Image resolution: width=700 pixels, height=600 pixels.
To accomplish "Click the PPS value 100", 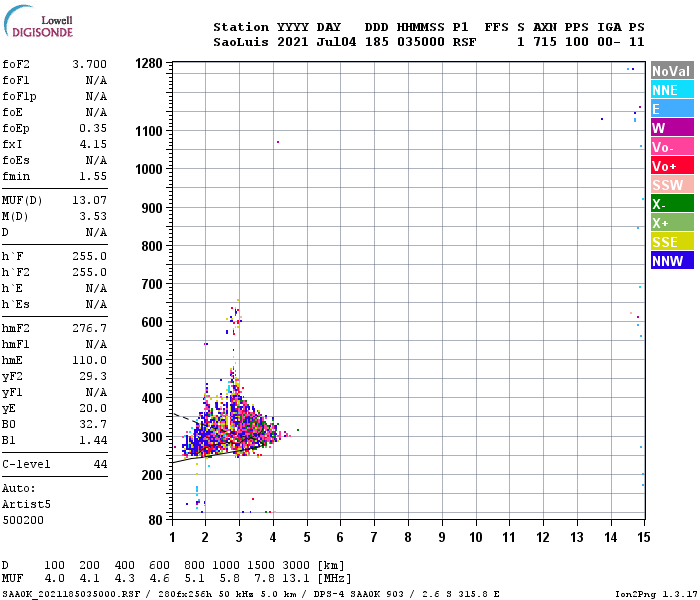I will pyautogui.click(x=576, y=42).
